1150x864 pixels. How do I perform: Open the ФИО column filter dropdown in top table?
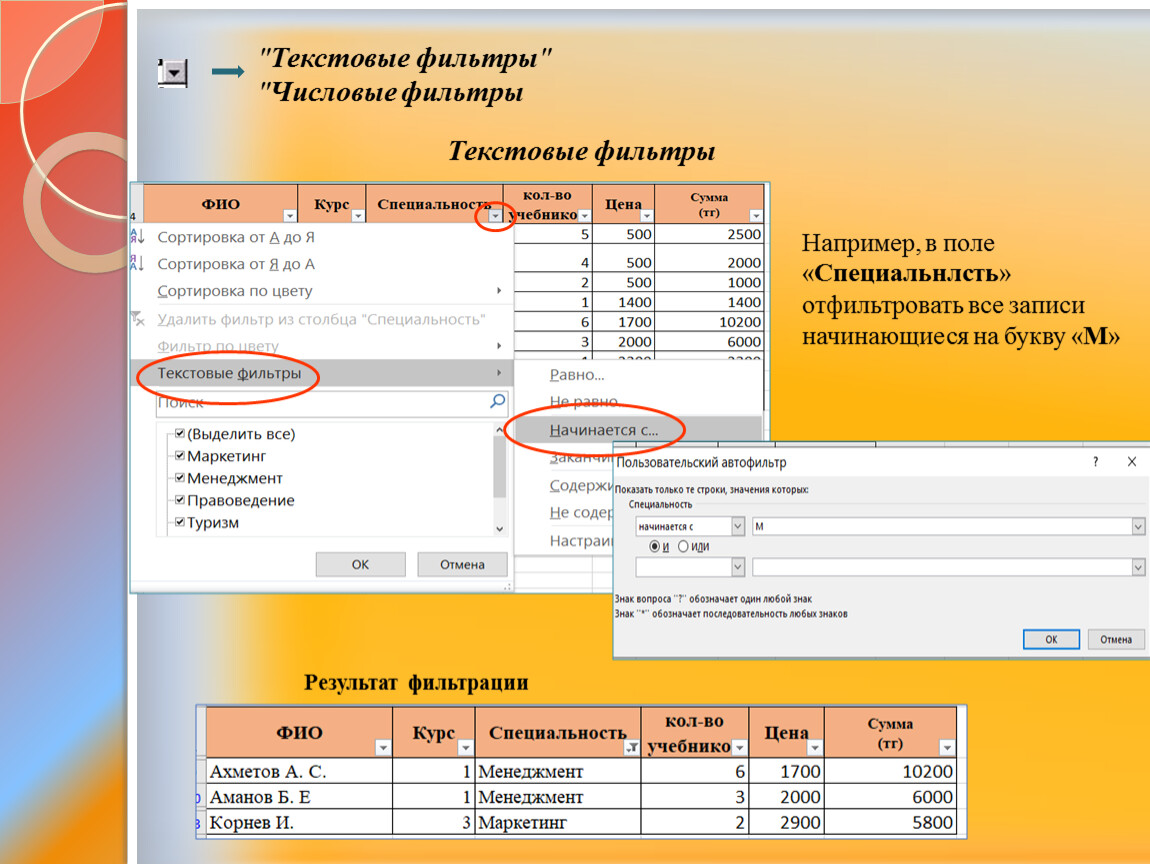tap(290, 216)
